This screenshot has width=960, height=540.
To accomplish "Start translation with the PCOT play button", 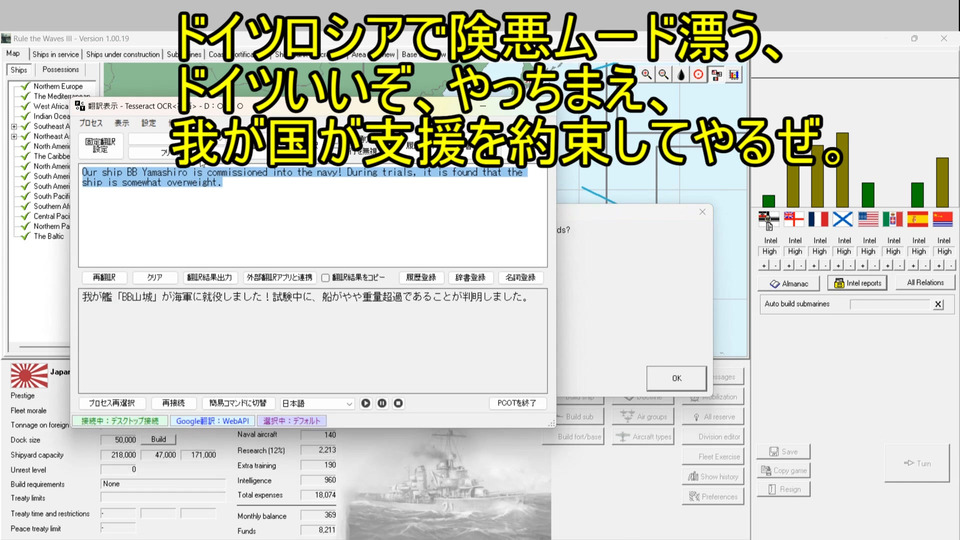I will 366,403.
